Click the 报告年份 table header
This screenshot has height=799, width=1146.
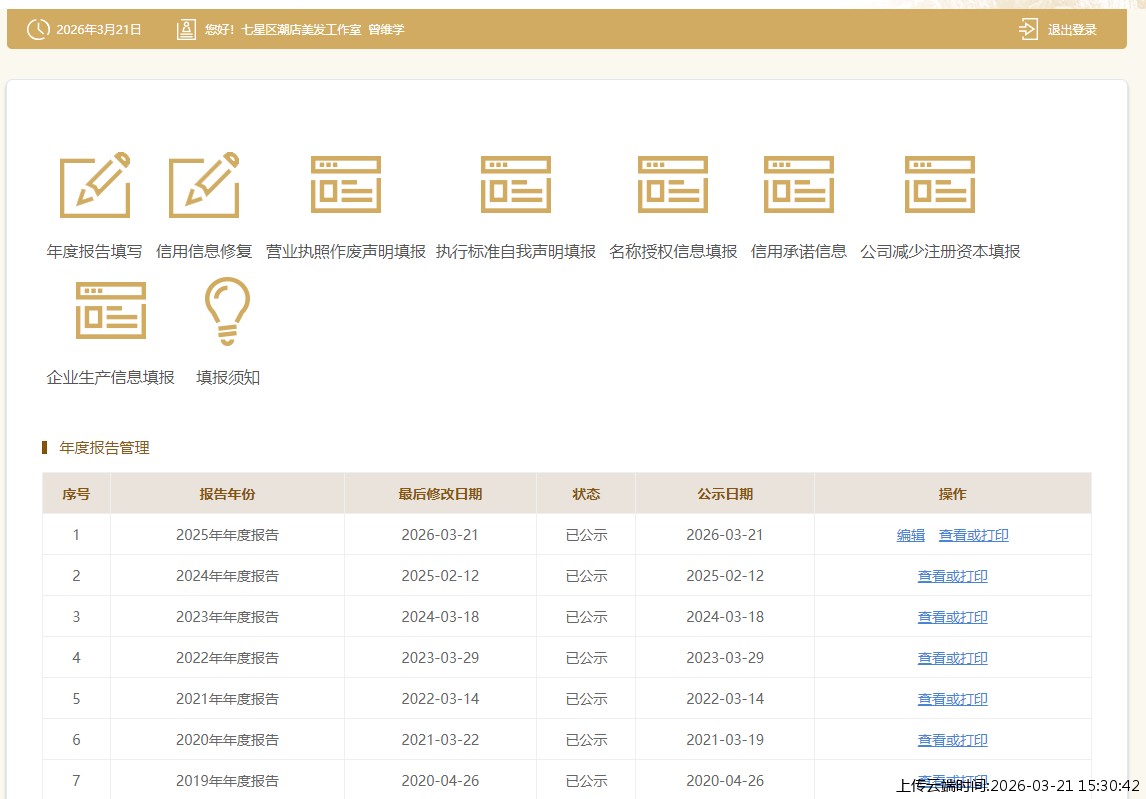point(227,493)
